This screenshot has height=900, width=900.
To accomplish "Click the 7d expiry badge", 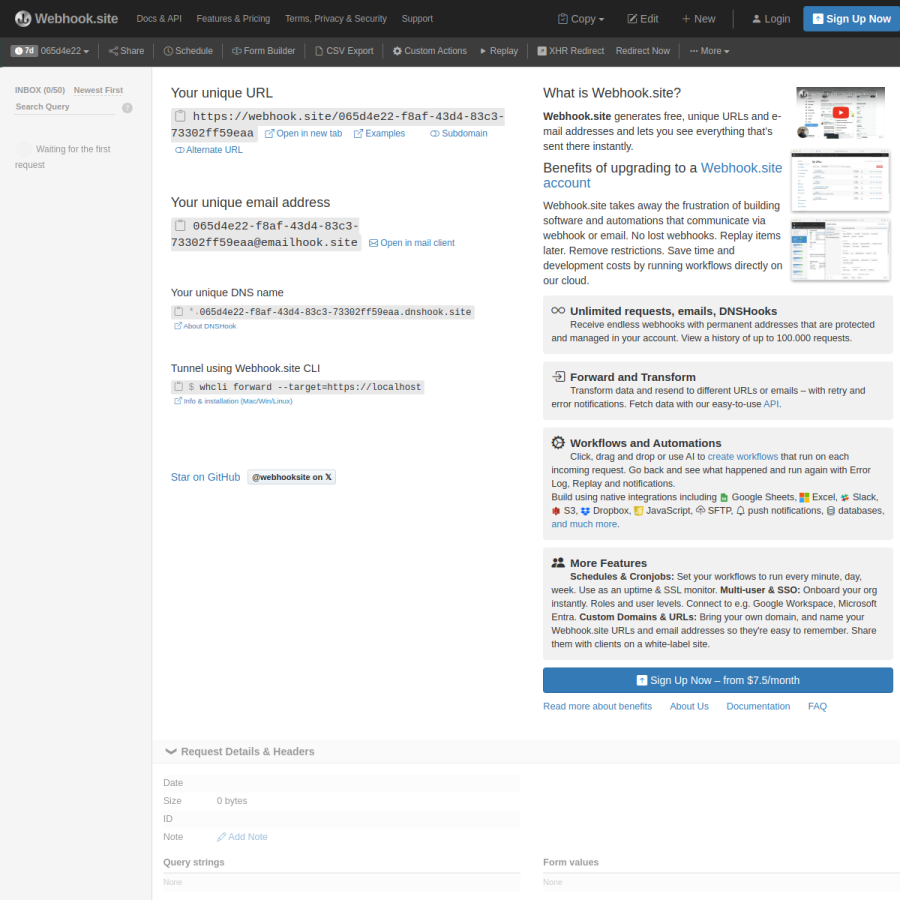I will tap(24, 51).
